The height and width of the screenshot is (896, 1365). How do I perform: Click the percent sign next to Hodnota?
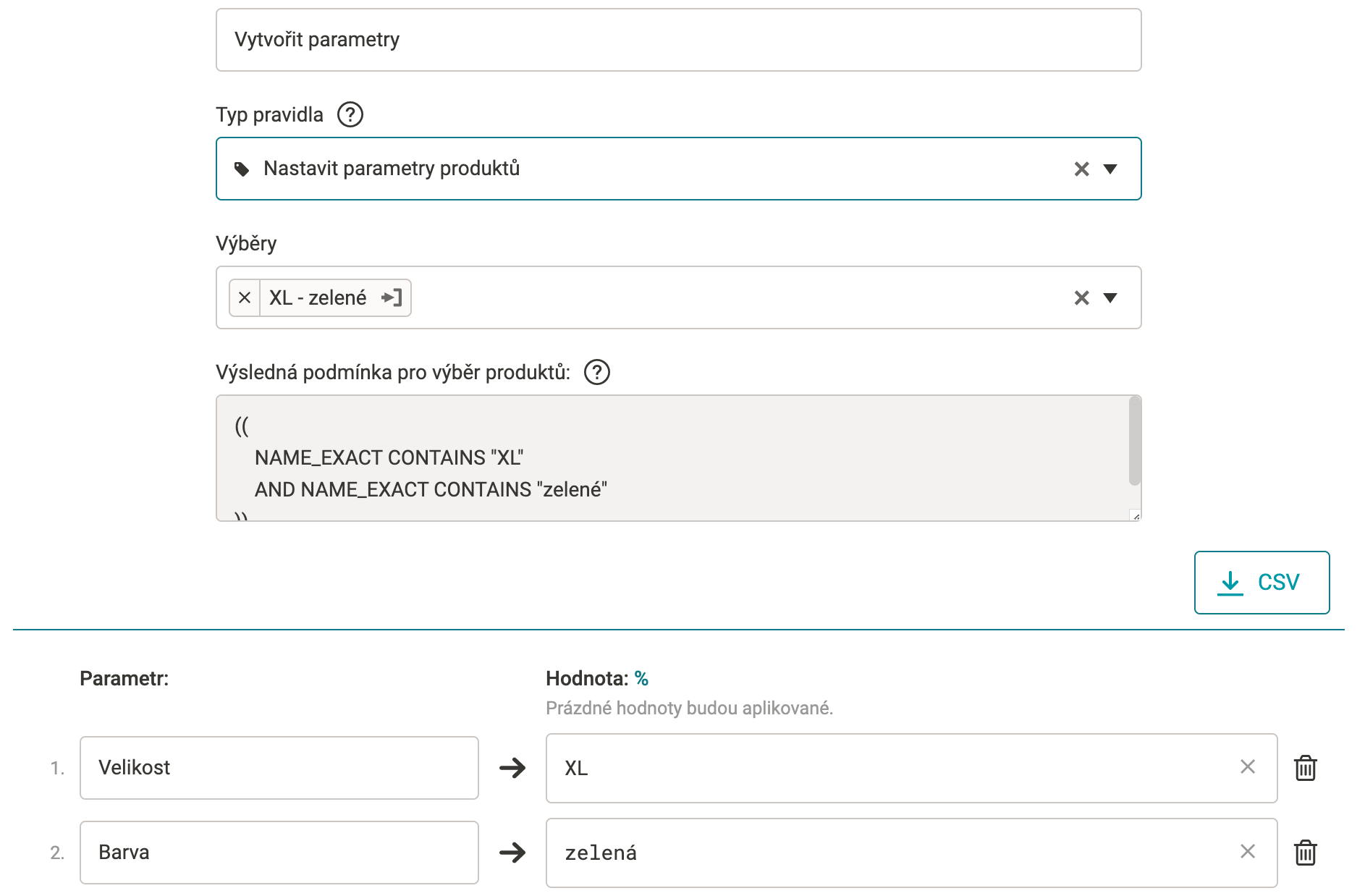641,678
